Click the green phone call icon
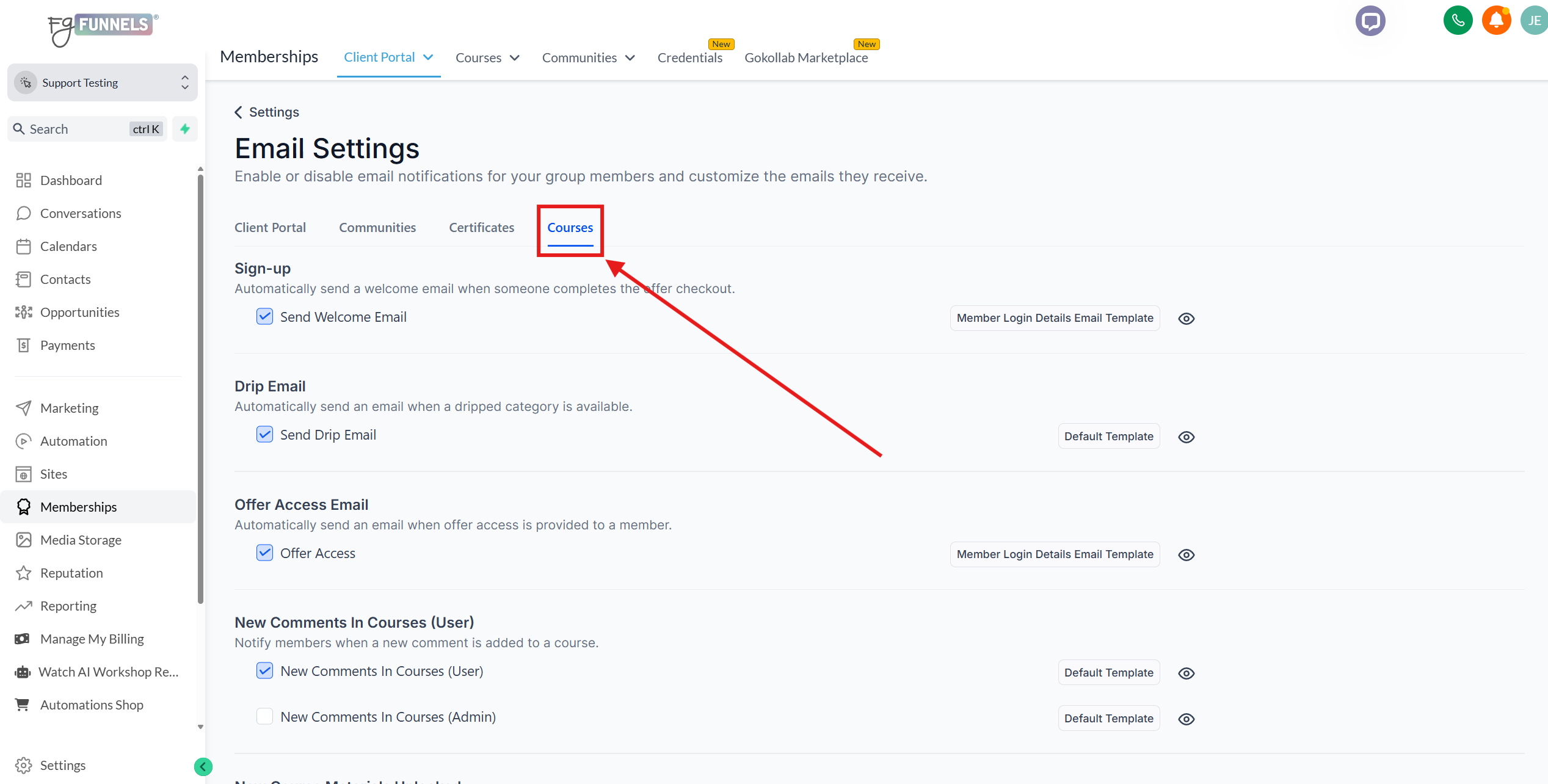 pyautogui.click(x=1458, y=21)
